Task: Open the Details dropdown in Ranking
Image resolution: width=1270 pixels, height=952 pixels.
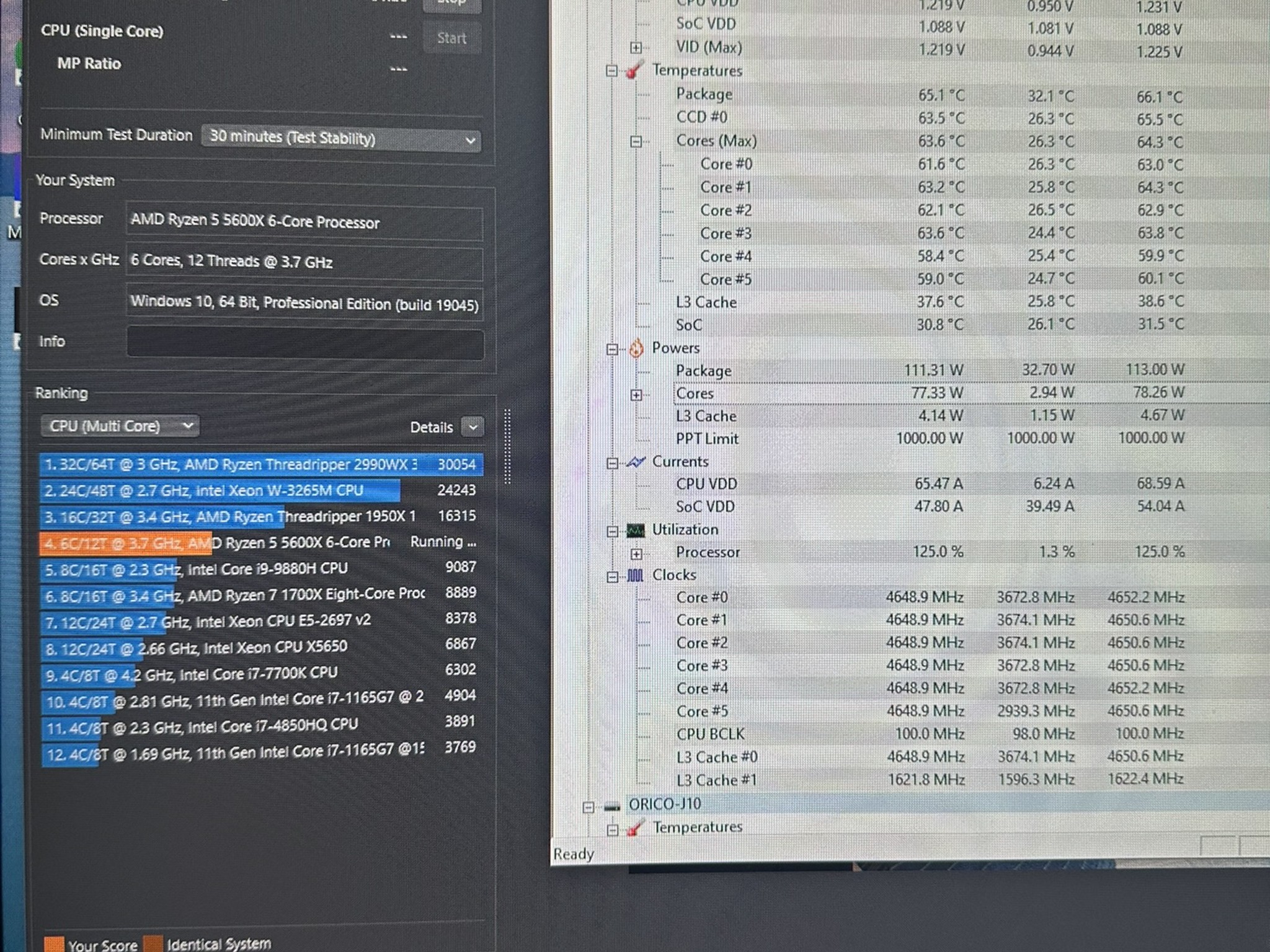Action: (x=473, y=427)
